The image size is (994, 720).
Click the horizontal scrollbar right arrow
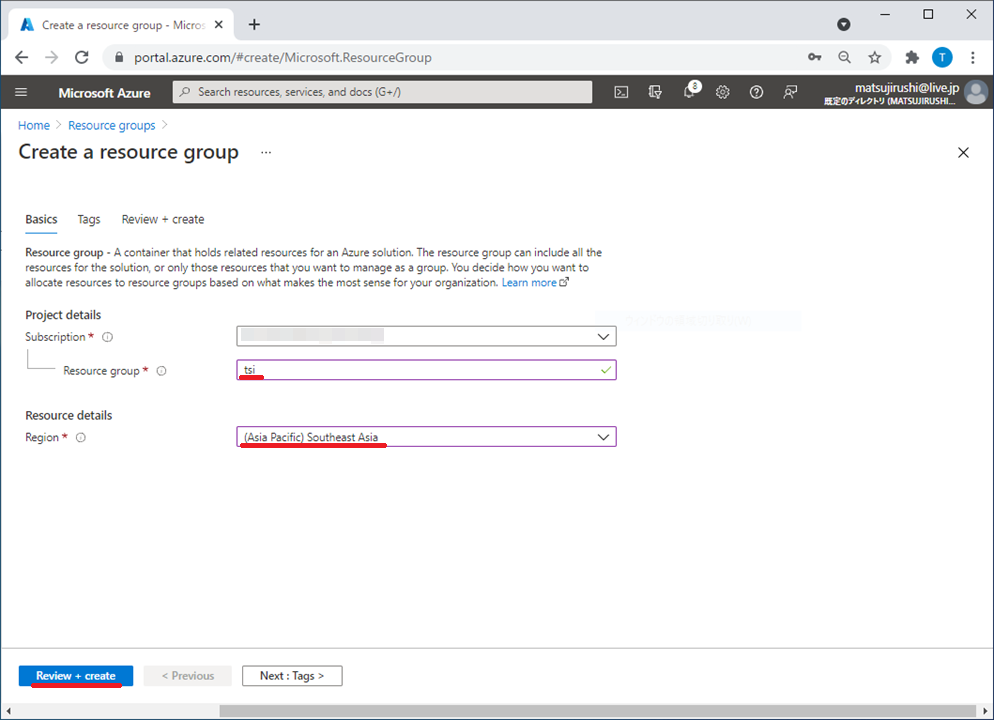(x=985, y=711)
